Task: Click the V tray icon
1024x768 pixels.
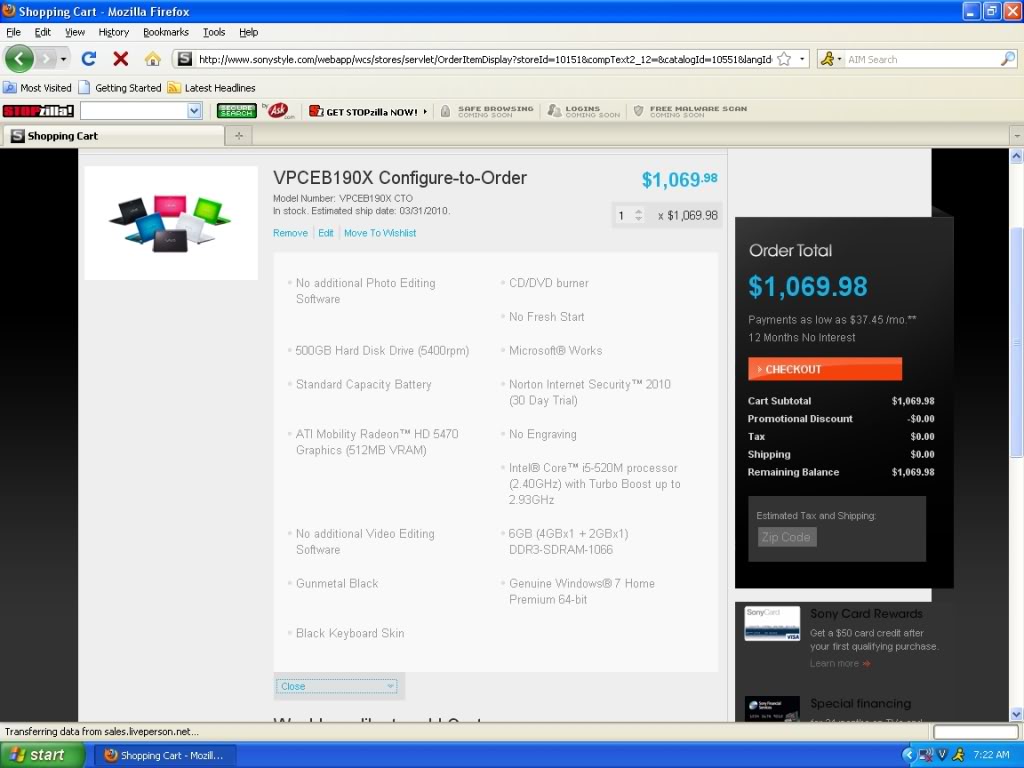Action: point(942,755)
